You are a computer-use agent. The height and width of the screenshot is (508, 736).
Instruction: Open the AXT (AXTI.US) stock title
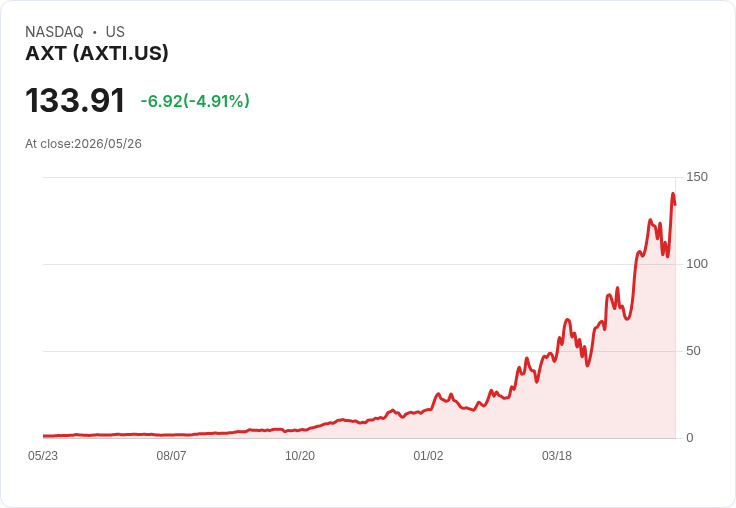tap(97, 53)
